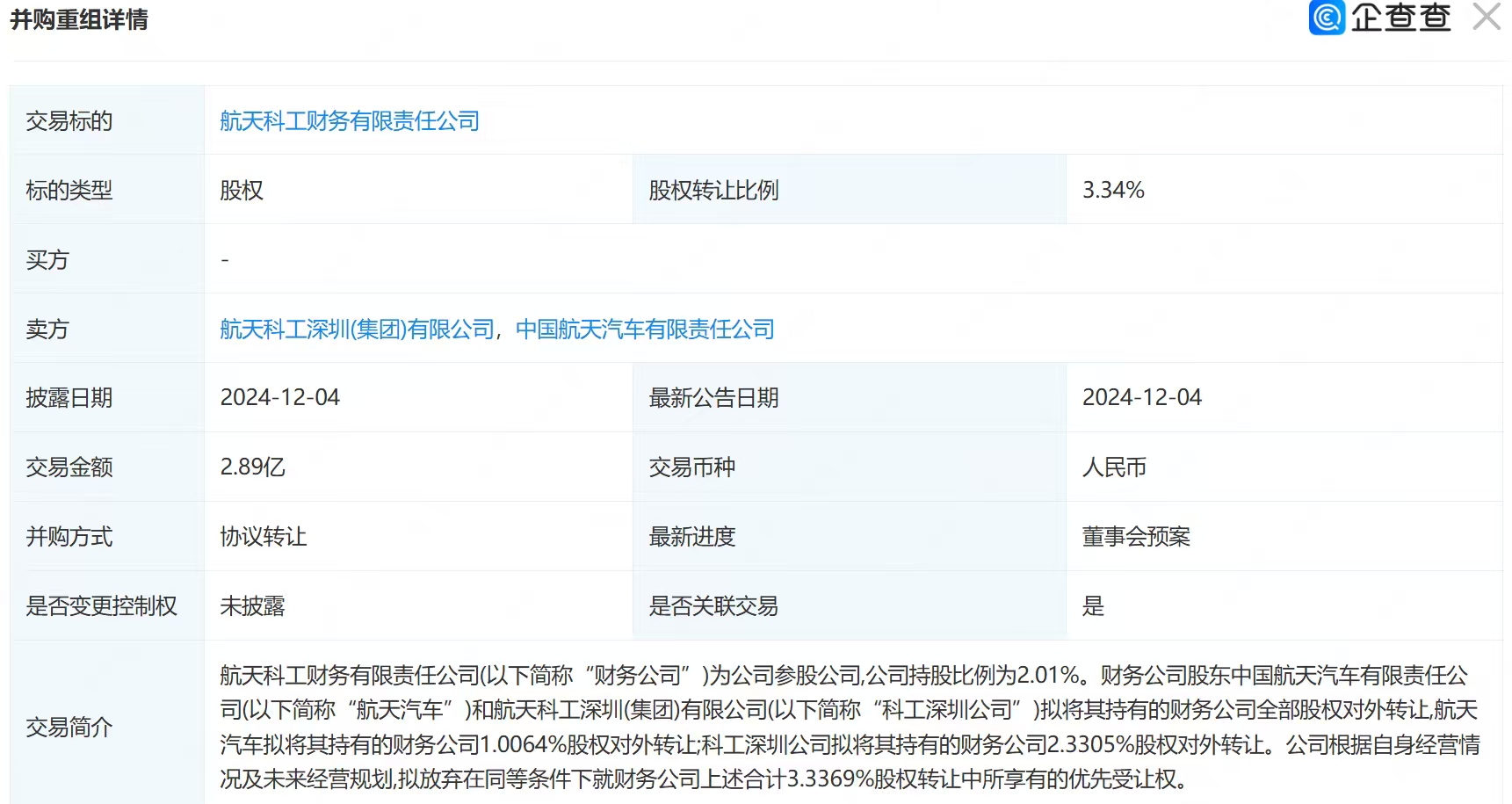Screen dimensions: 1512x804
Task: Click the 并购方式 label
Action: point(69,537)
